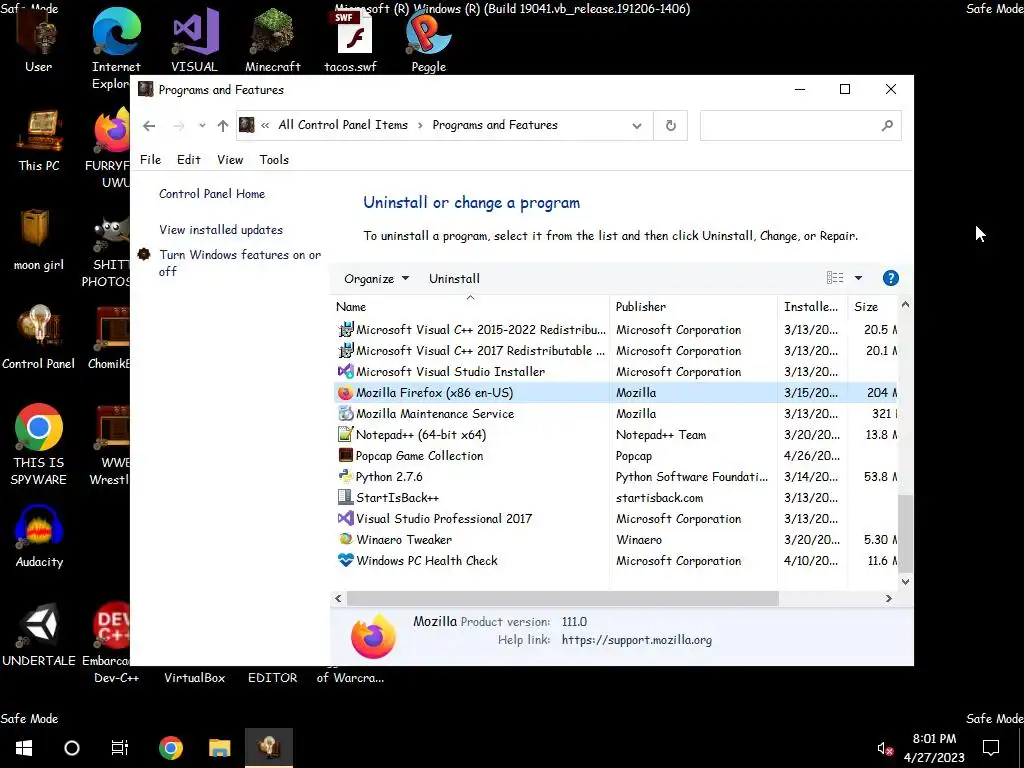Select Mozilla Maintenance Service row

616,413
